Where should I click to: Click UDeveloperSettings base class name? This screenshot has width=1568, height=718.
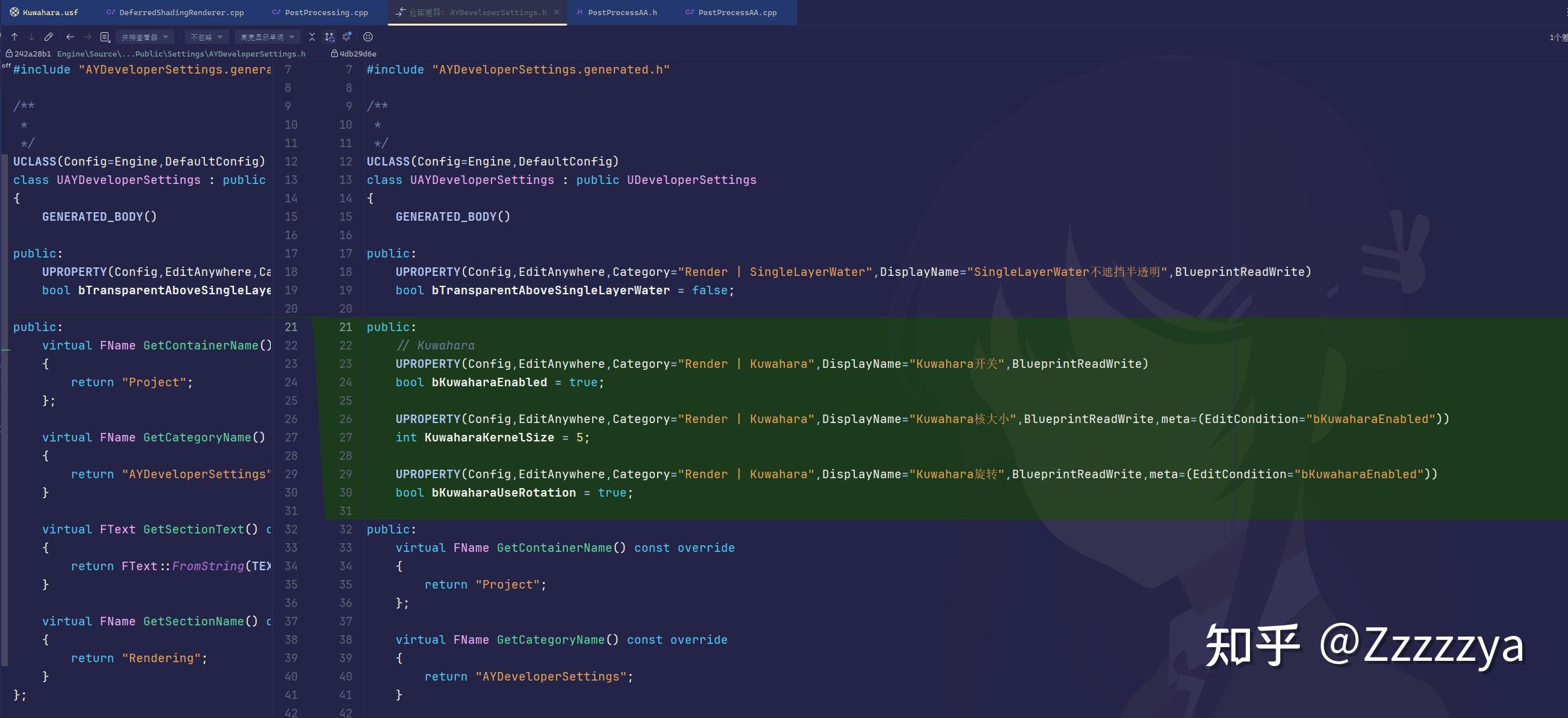tap(691, 180)
